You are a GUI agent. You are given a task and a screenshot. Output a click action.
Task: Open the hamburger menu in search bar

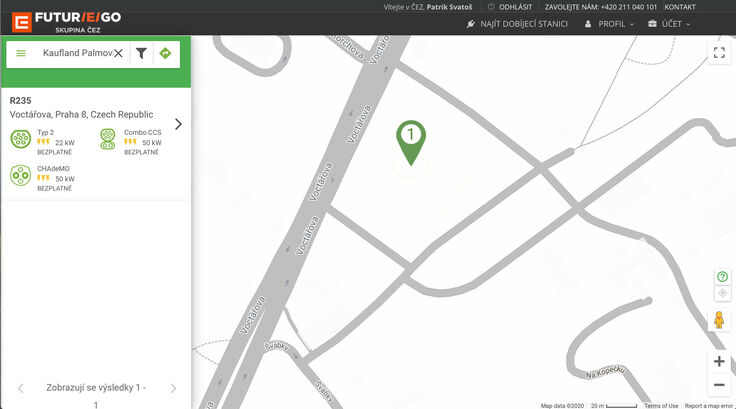(x=21, y=53)
